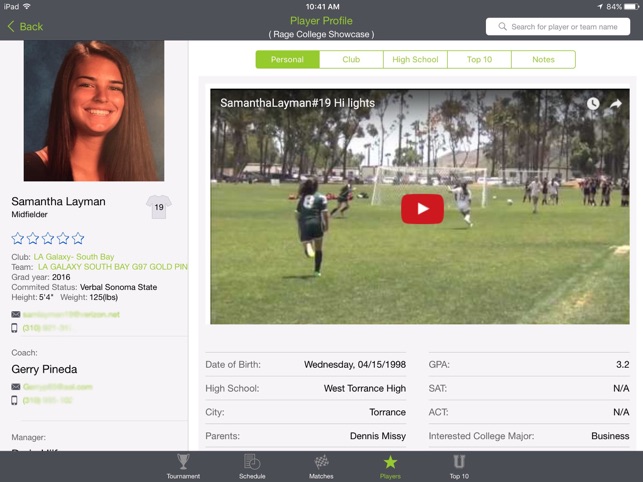
Task: Tap the Grad year 2016 value
Action: pos(61,277)
